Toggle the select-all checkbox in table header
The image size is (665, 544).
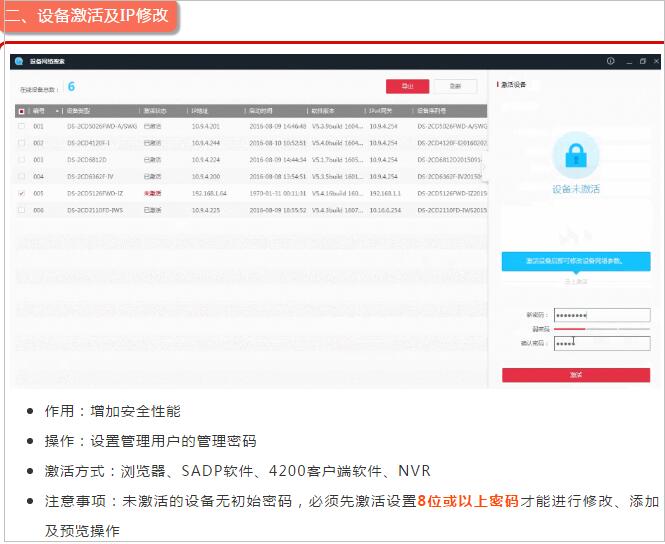(22, 111)
